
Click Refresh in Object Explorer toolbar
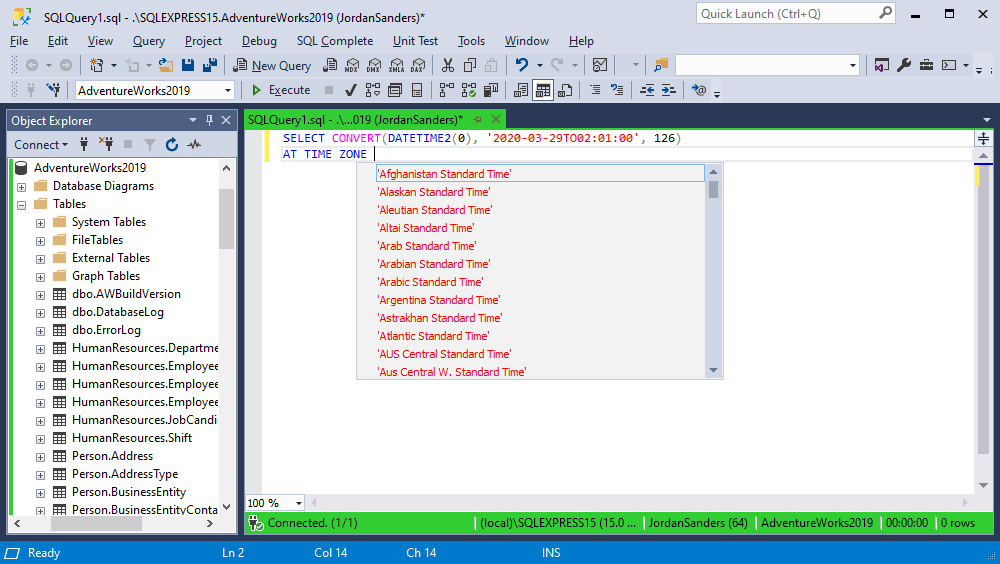[x=172, y=145]
